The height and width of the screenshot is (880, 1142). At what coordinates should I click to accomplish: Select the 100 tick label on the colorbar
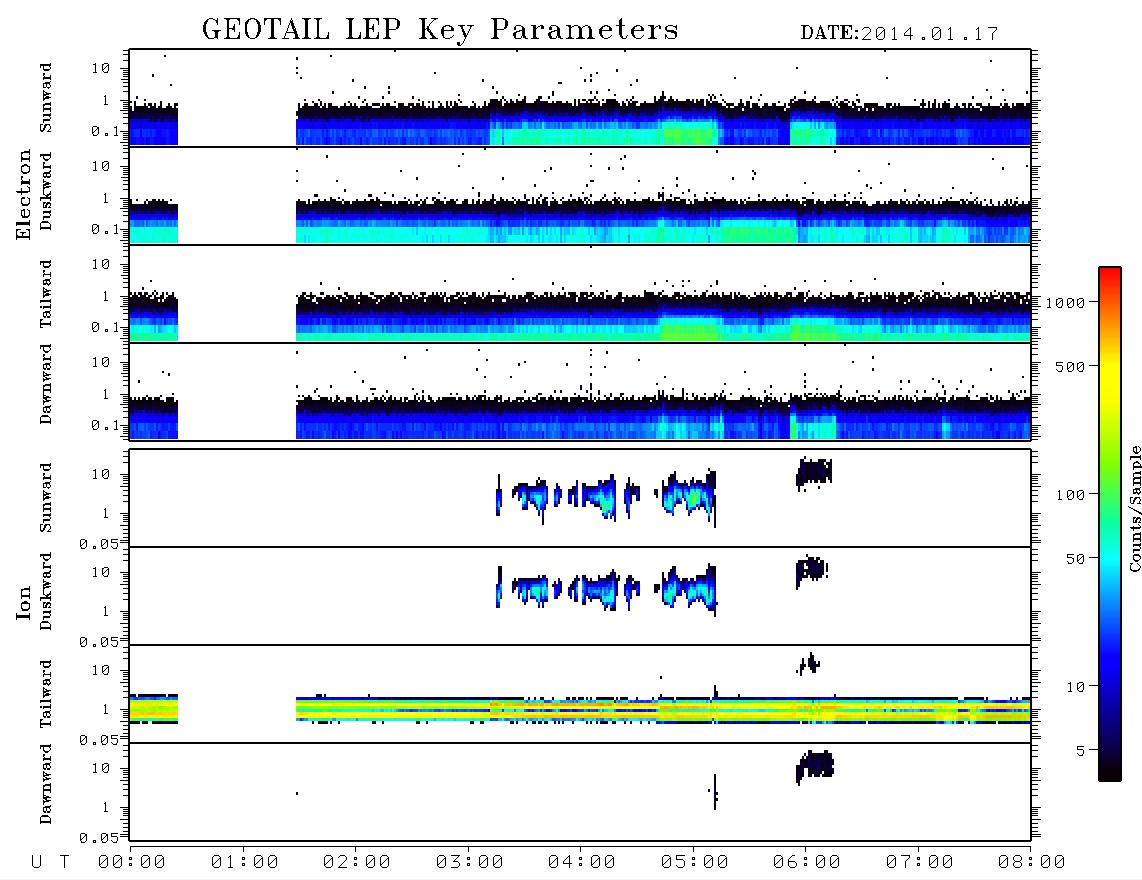point(1070,495)
